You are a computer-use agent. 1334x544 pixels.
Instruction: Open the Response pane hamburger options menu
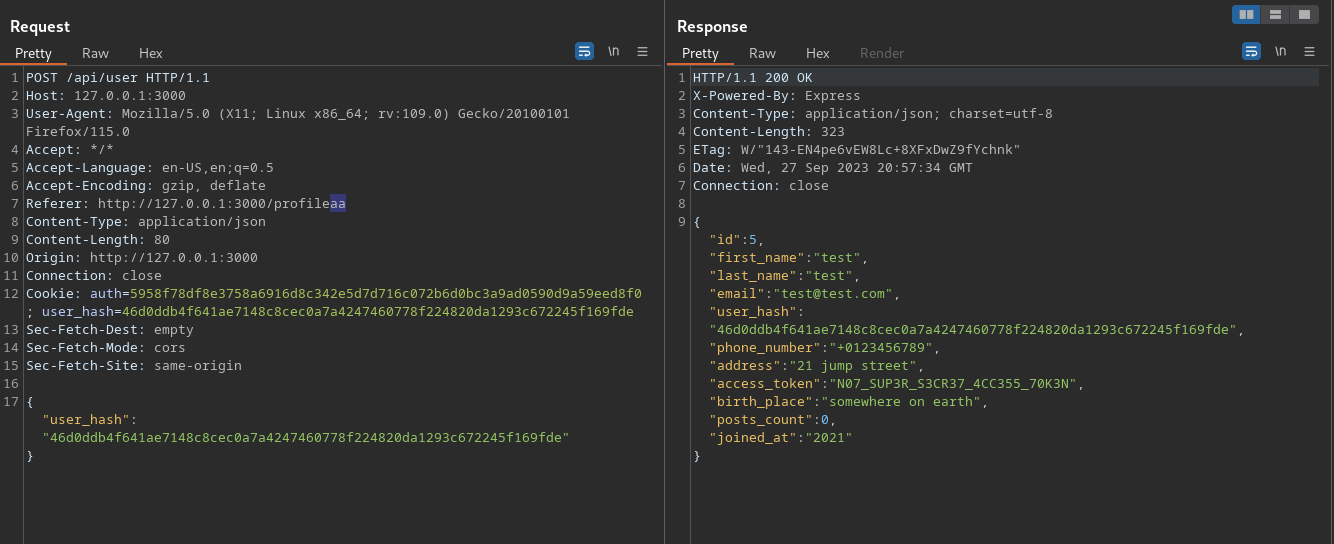point(1309,51)
